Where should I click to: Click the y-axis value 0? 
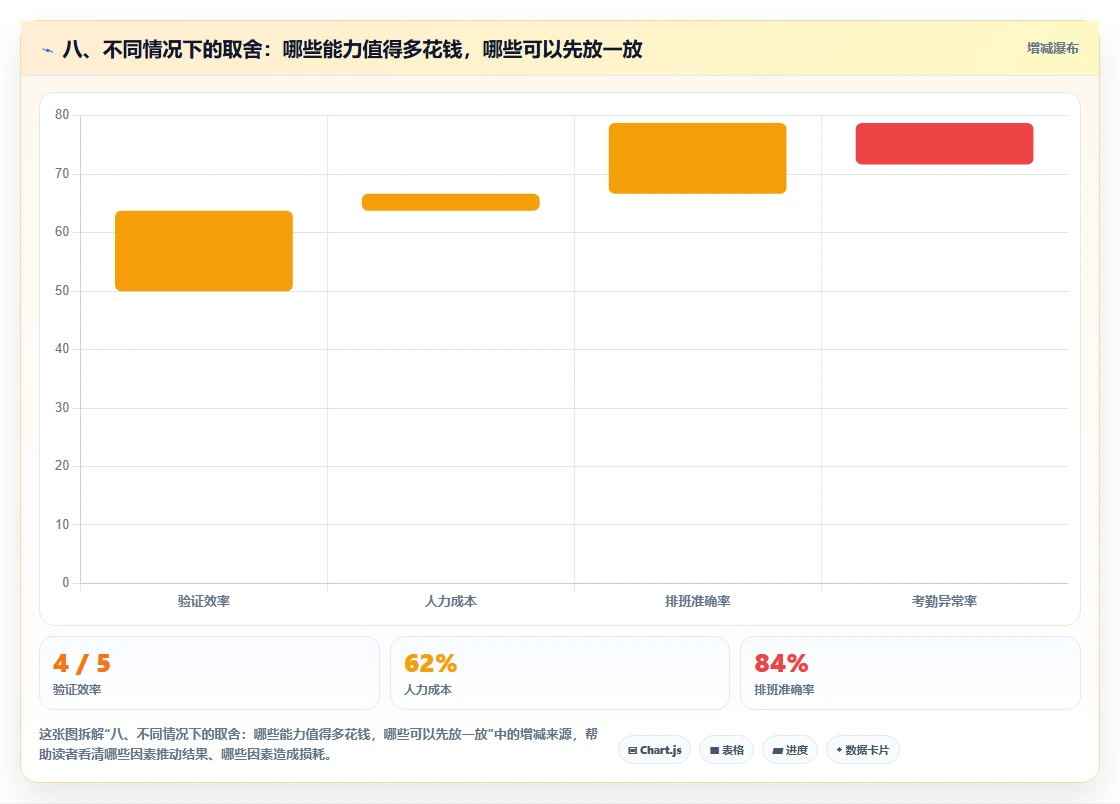(66, 583)
